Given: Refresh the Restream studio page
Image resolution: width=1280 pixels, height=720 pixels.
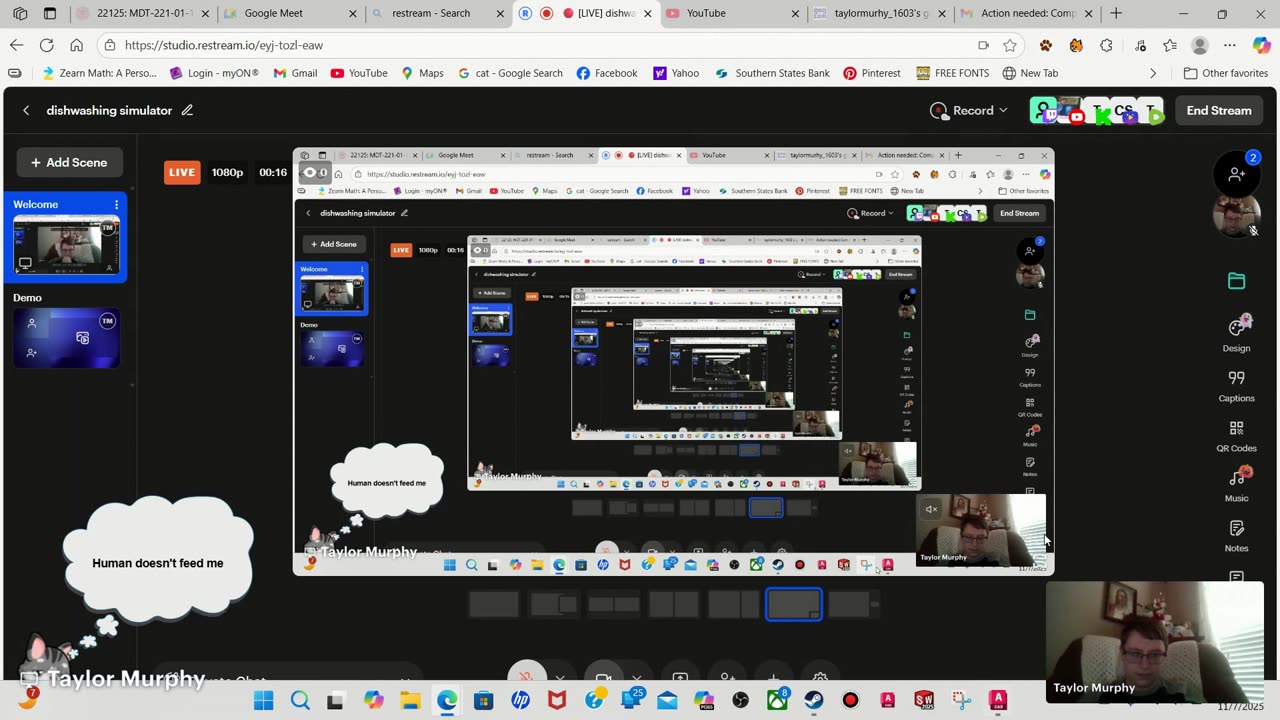Looking at the screenshot, I should [46, 45].
